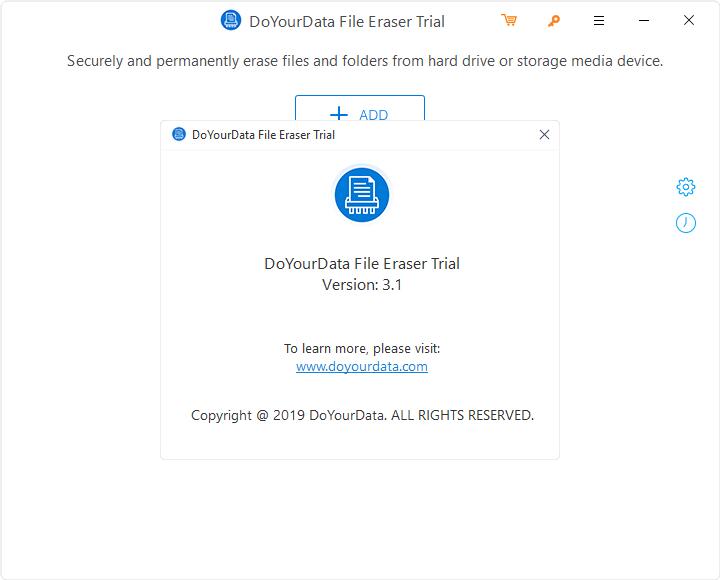Click the copyright 2019 DoYourData text

point(362,415)
